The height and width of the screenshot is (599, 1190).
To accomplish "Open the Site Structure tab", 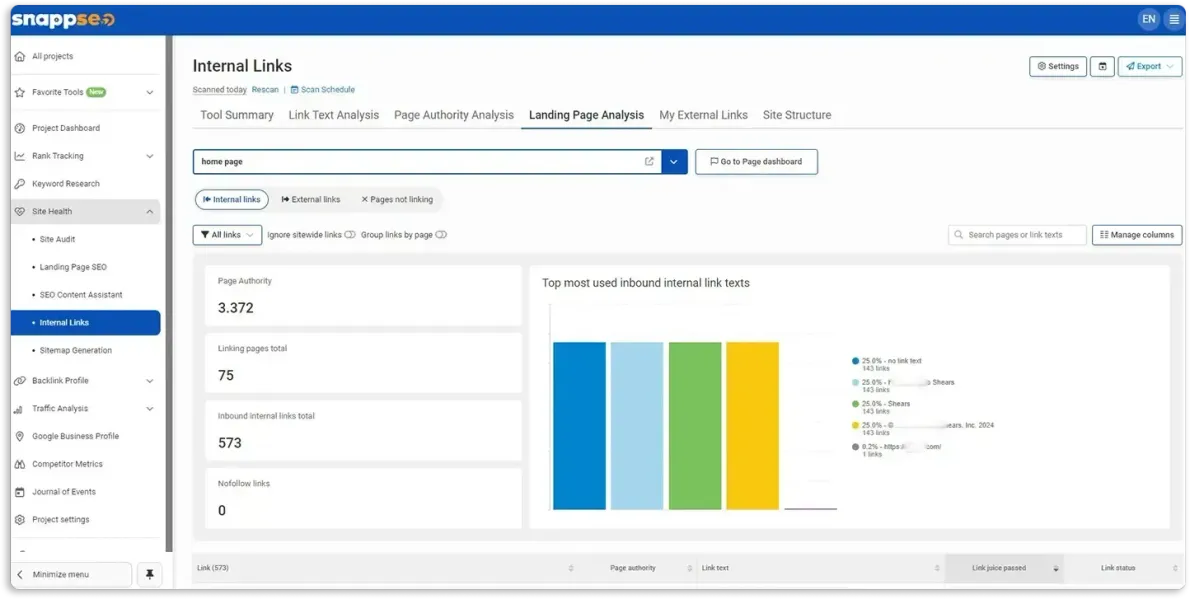I will (x=797, y=115).
